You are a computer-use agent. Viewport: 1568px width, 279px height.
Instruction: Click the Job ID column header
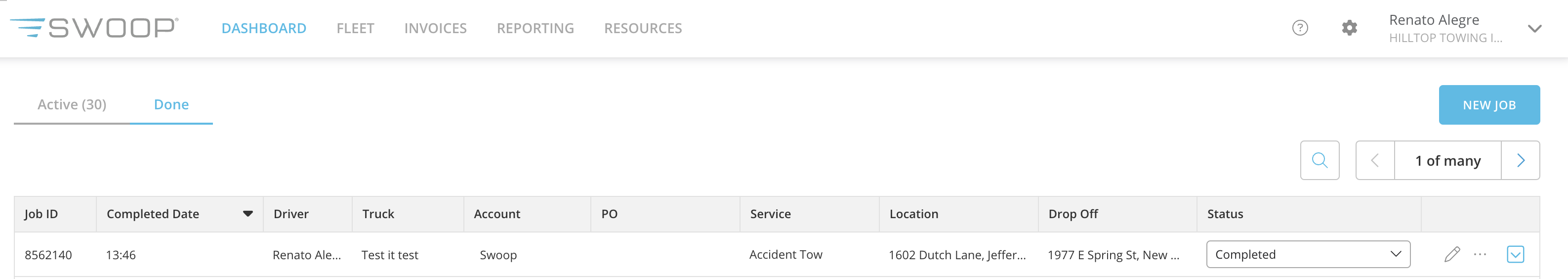(41, 214)
